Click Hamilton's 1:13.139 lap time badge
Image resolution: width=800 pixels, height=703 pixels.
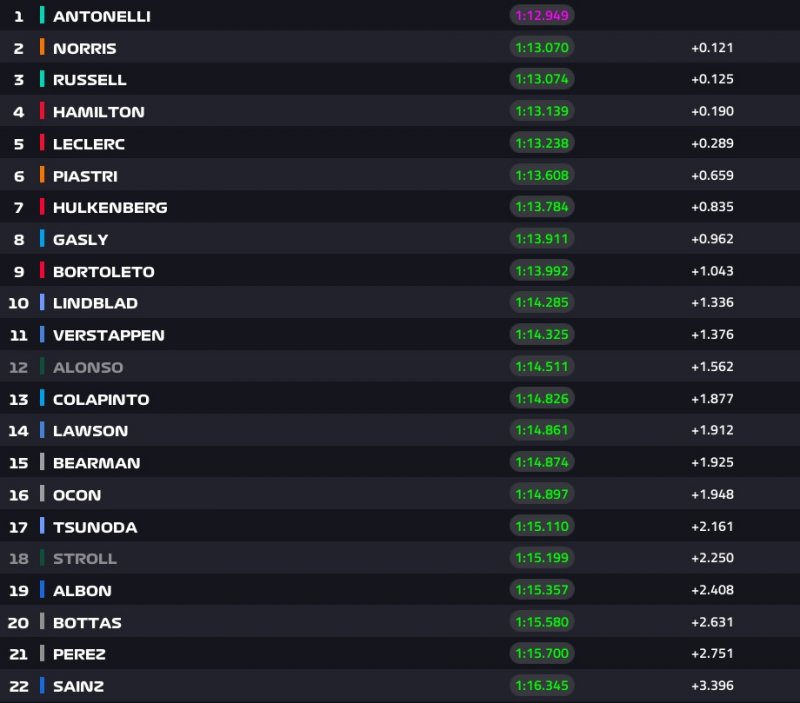click(x=542, y=111)
